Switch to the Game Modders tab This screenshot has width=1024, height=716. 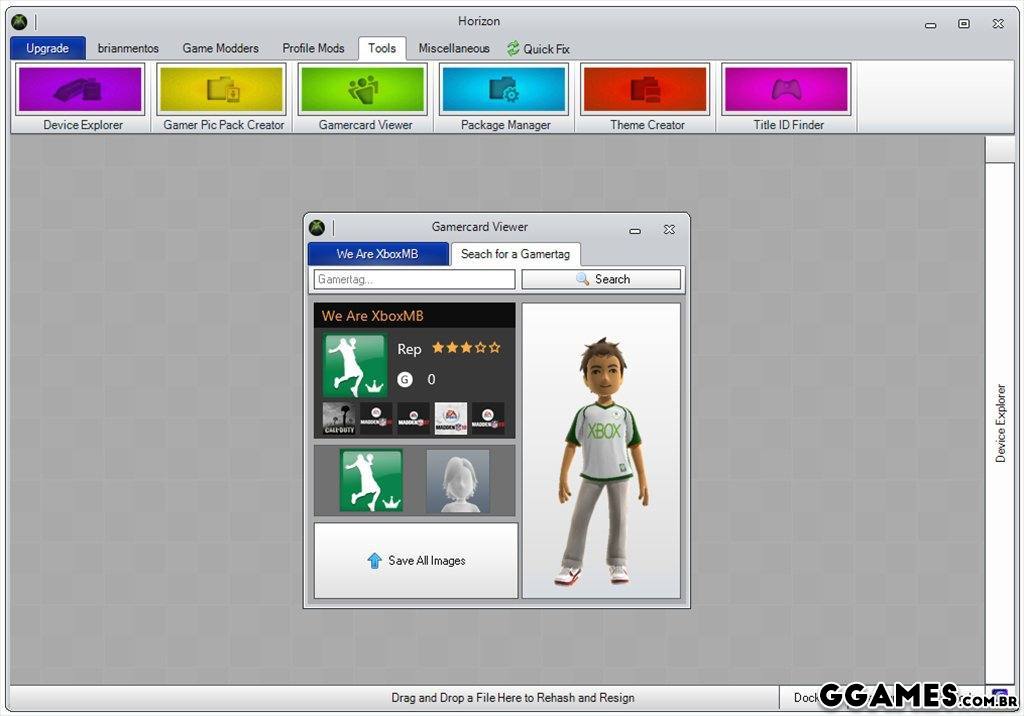tap(220, 48)
